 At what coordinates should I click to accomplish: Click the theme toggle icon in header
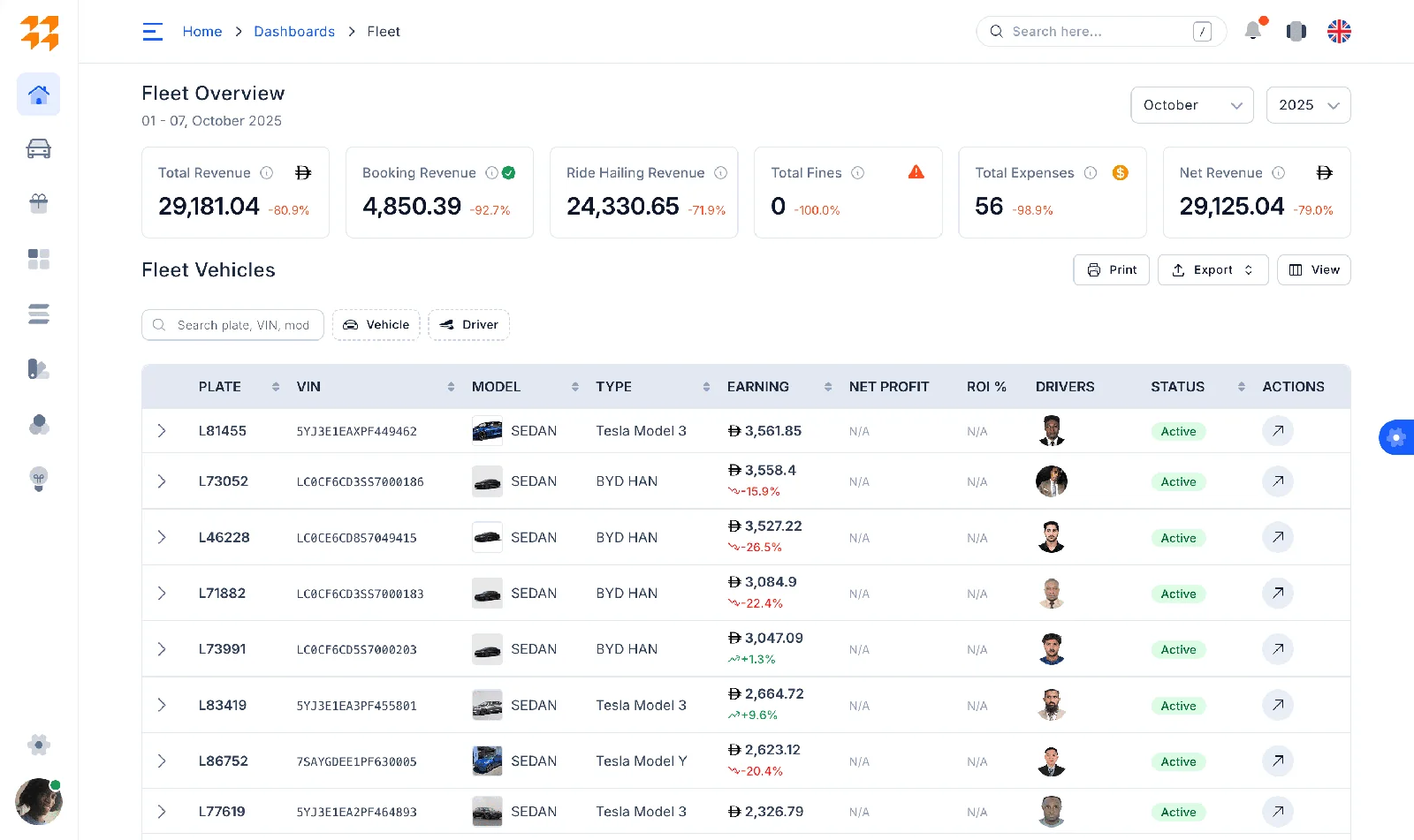point(1296,31)
